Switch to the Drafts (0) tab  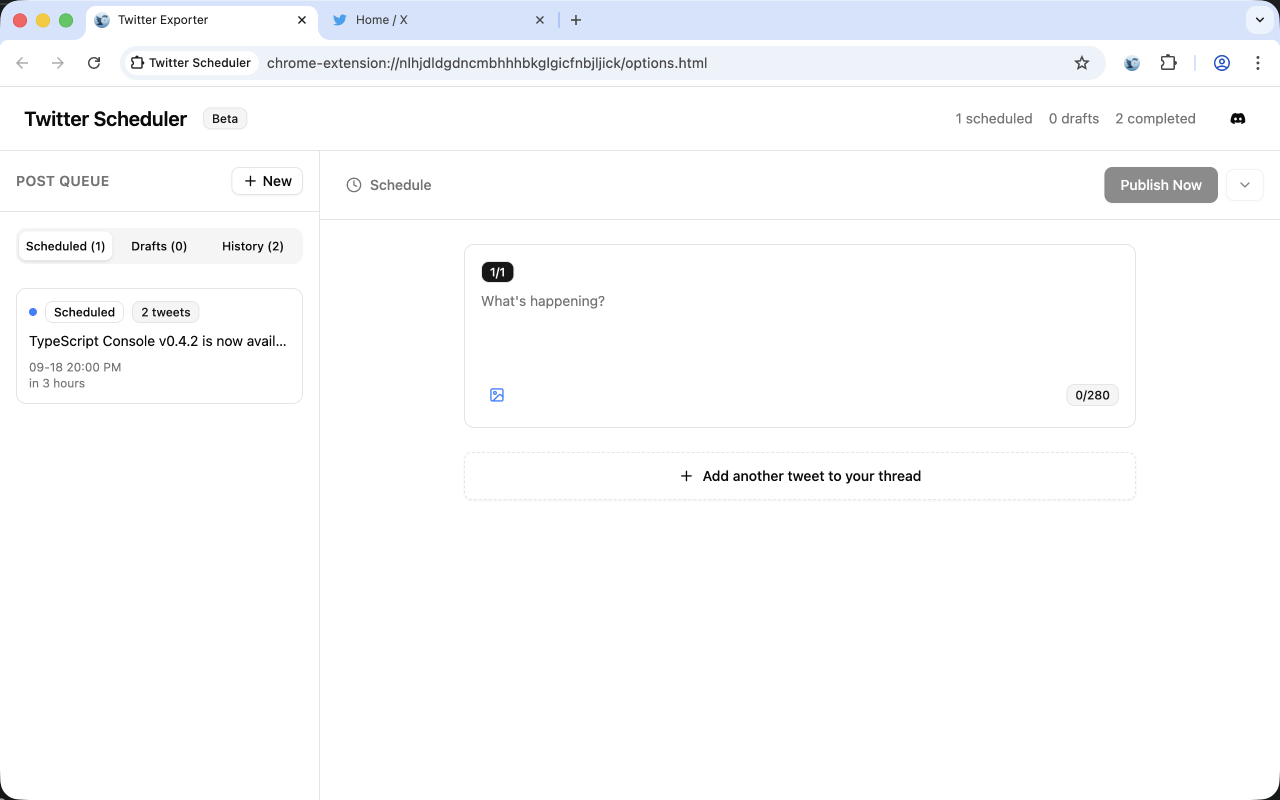(159, 246)
